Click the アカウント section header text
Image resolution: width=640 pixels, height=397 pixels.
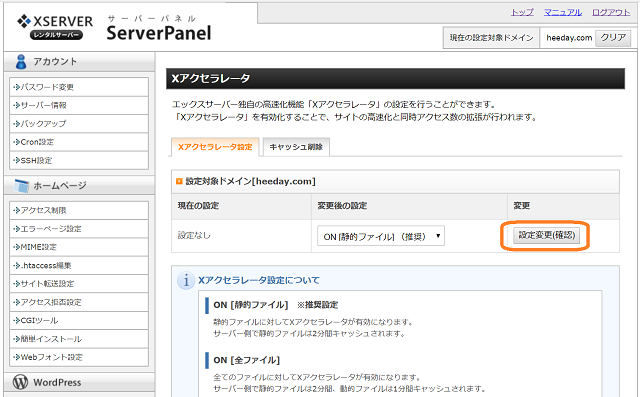coord(55,62)
